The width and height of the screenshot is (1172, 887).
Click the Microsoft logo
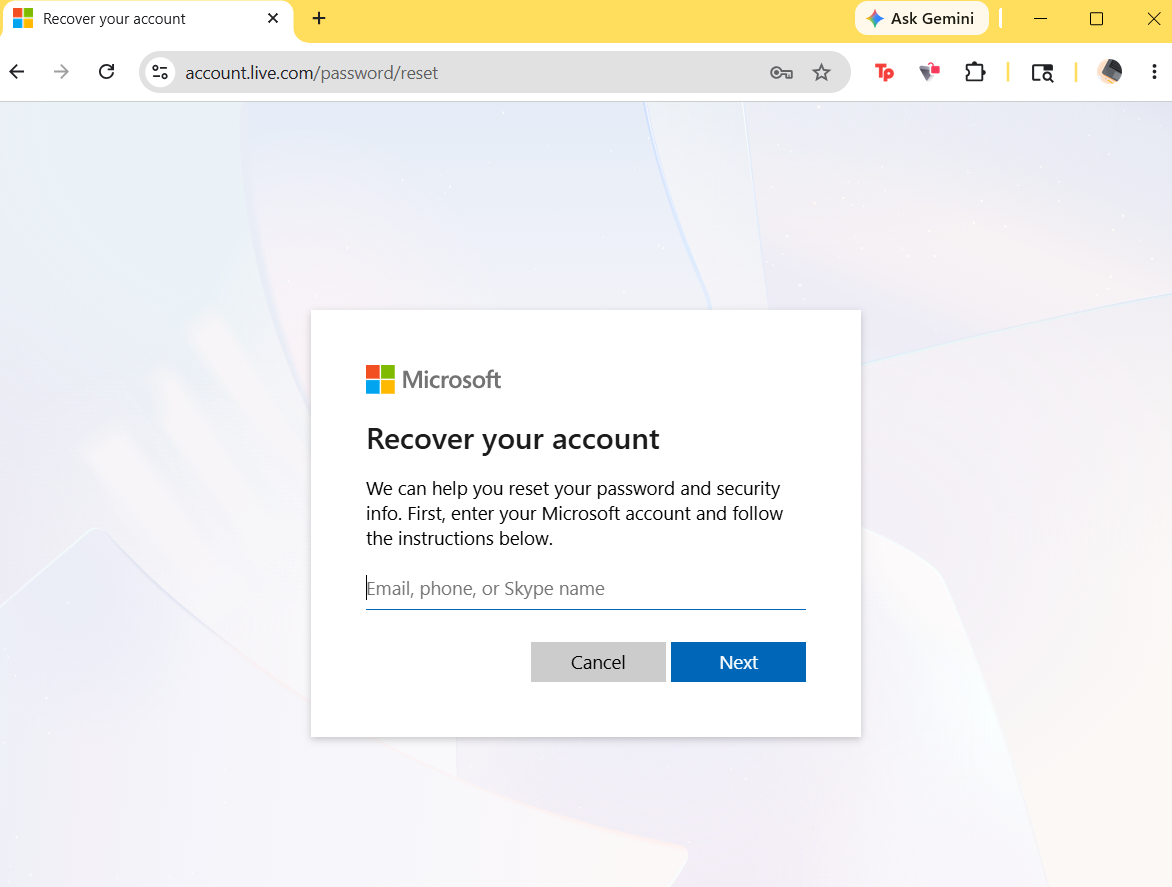pos(433,380)
